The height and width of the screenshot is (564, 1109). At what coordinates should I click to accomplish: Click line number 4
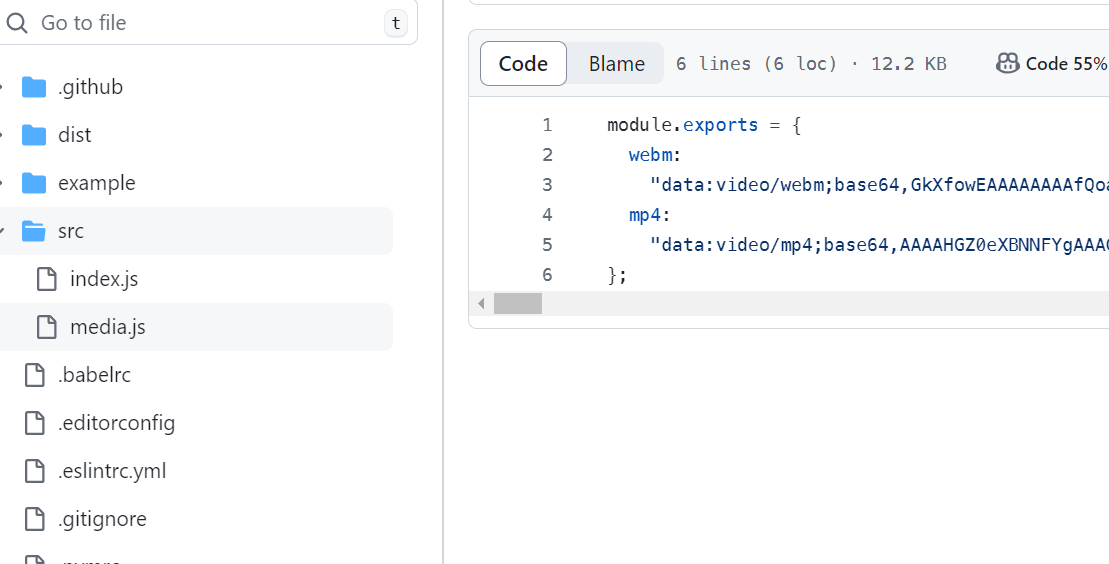click(547, 214)
